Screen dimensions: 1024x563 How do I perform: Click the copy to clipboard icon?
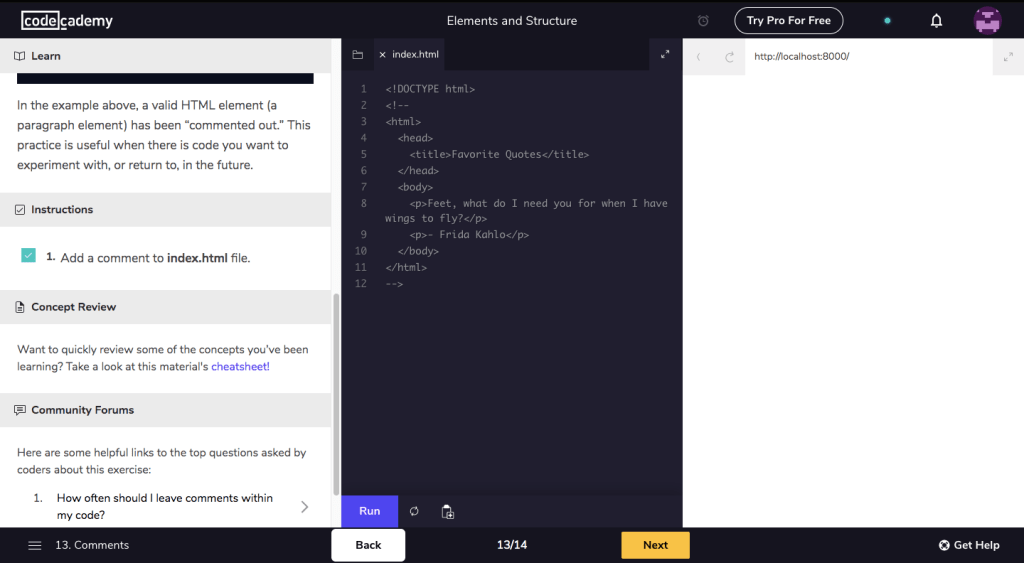[x=448, y=512]
